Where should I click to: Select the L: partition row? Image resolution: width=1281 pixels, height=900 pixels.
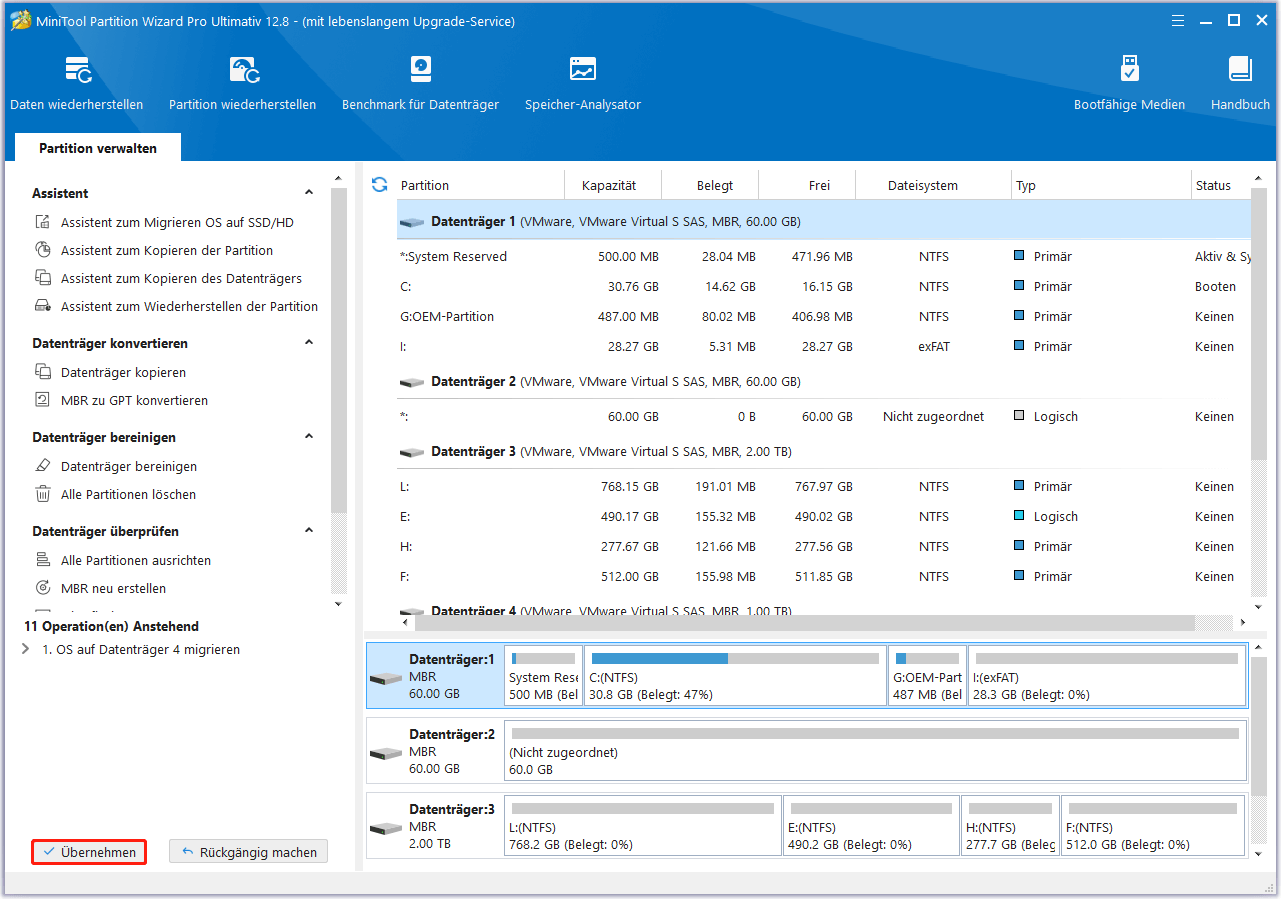[x=824, y=487]
